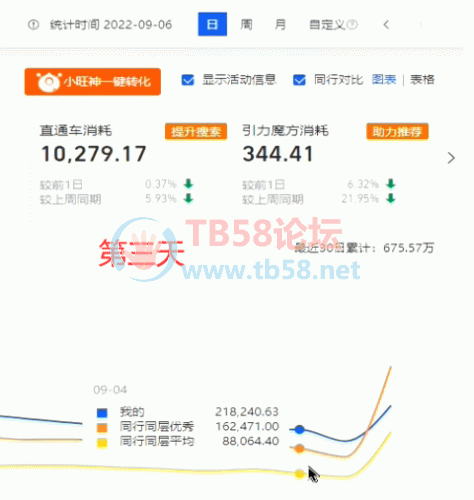Image resolution: width=474 pixels, height=500 pixels.
Task: Click the blue 我的 legend swatch
Action: [102, 413]
